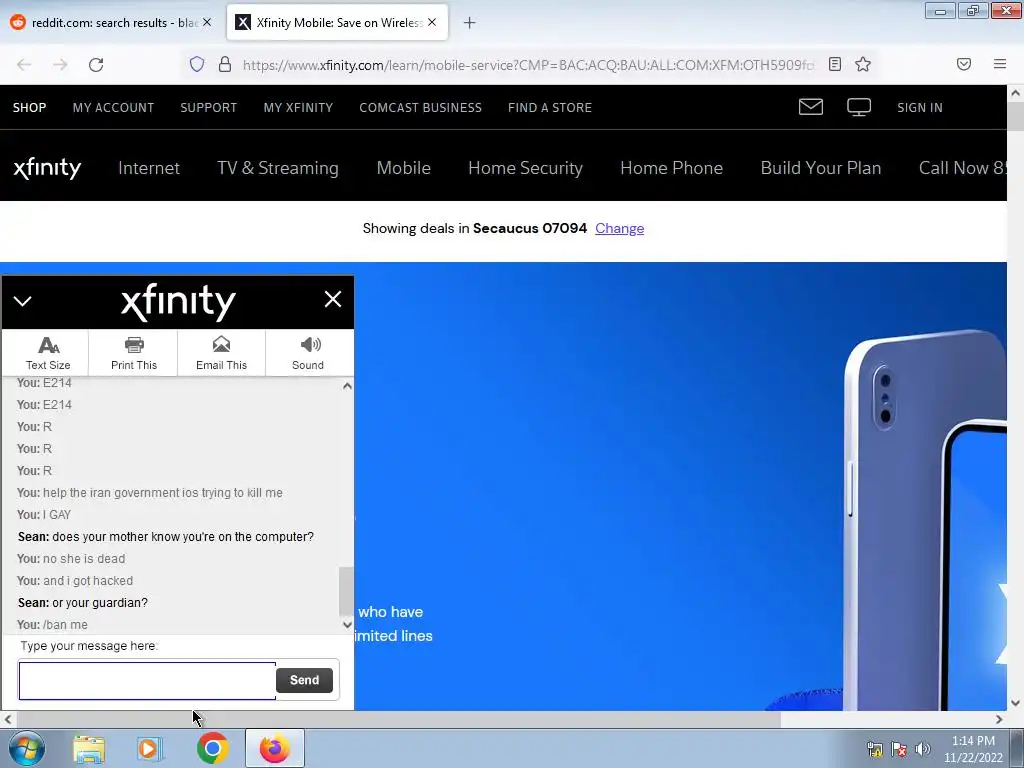Open Build Your Plan nav item

point(821,168)
